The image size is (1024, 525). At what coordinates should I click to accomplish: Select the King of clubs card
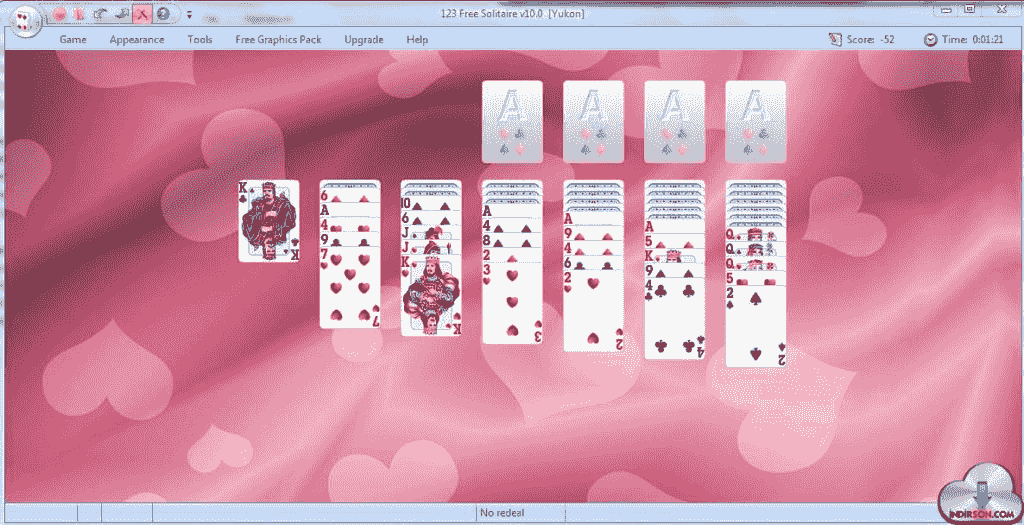tap(269, 221)
